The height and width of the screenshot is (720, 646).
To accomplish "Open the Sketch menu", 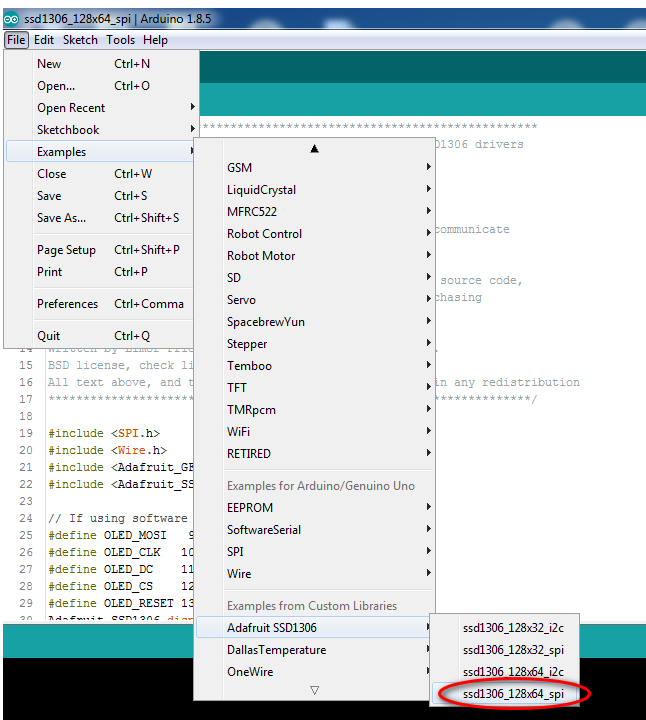I will [80, 40].
